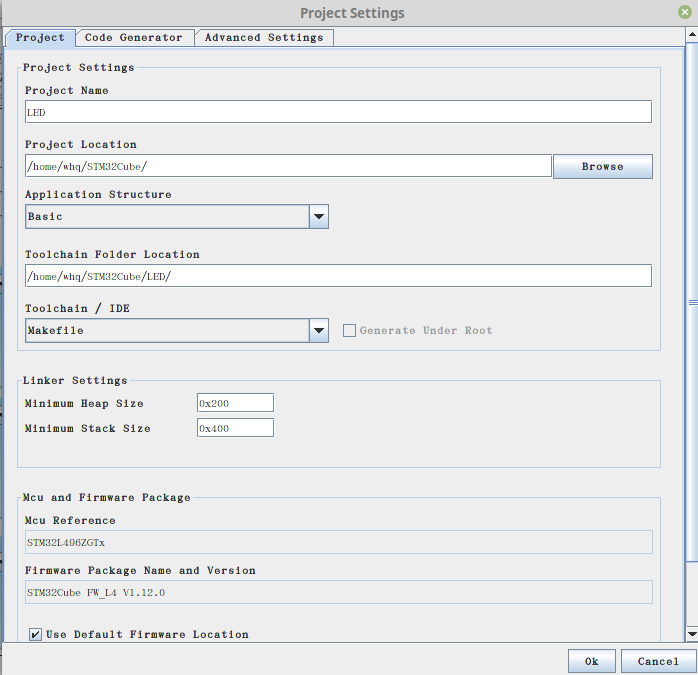Click scrollbar up arrow at top

pos(691,36)
